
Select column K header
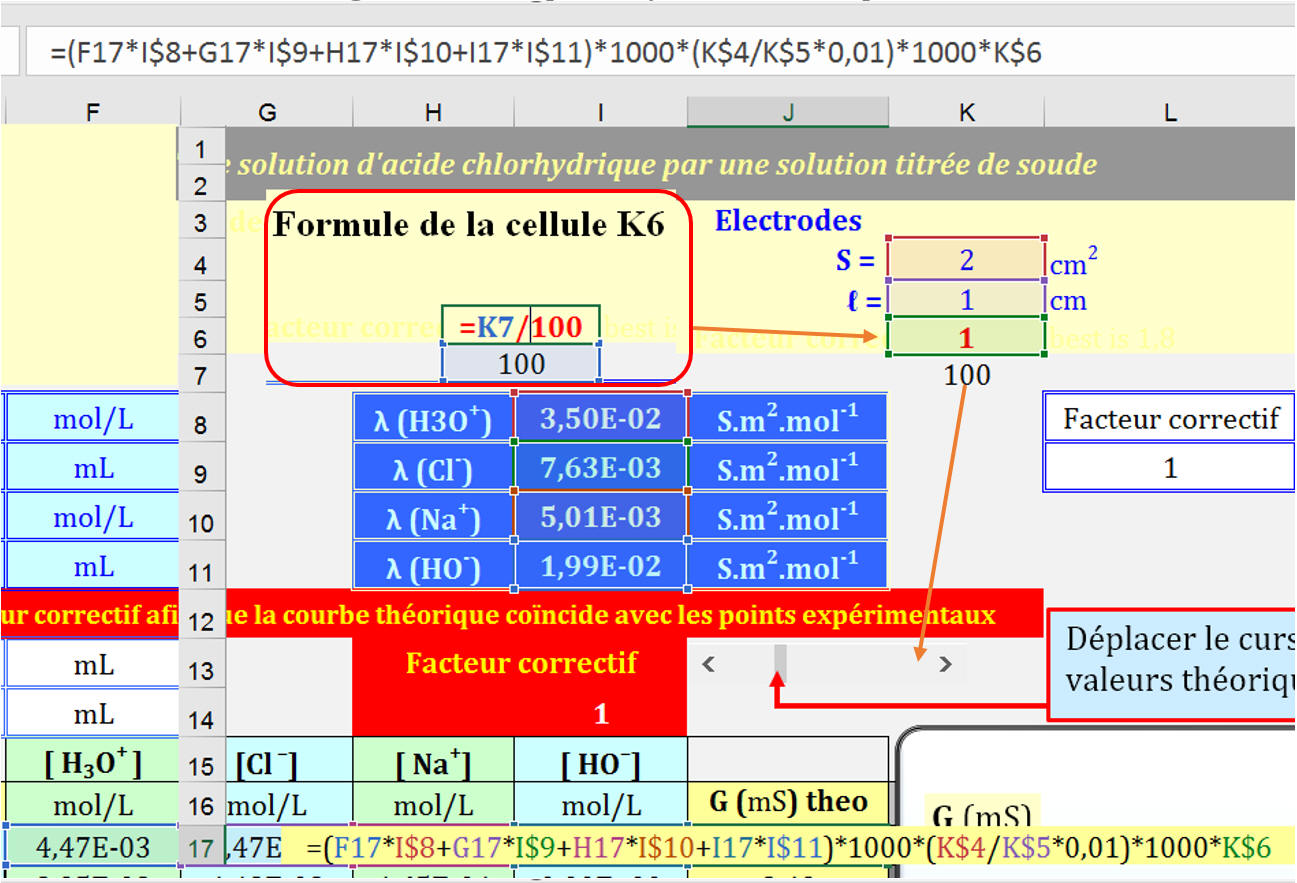click(x=966, y=113)
